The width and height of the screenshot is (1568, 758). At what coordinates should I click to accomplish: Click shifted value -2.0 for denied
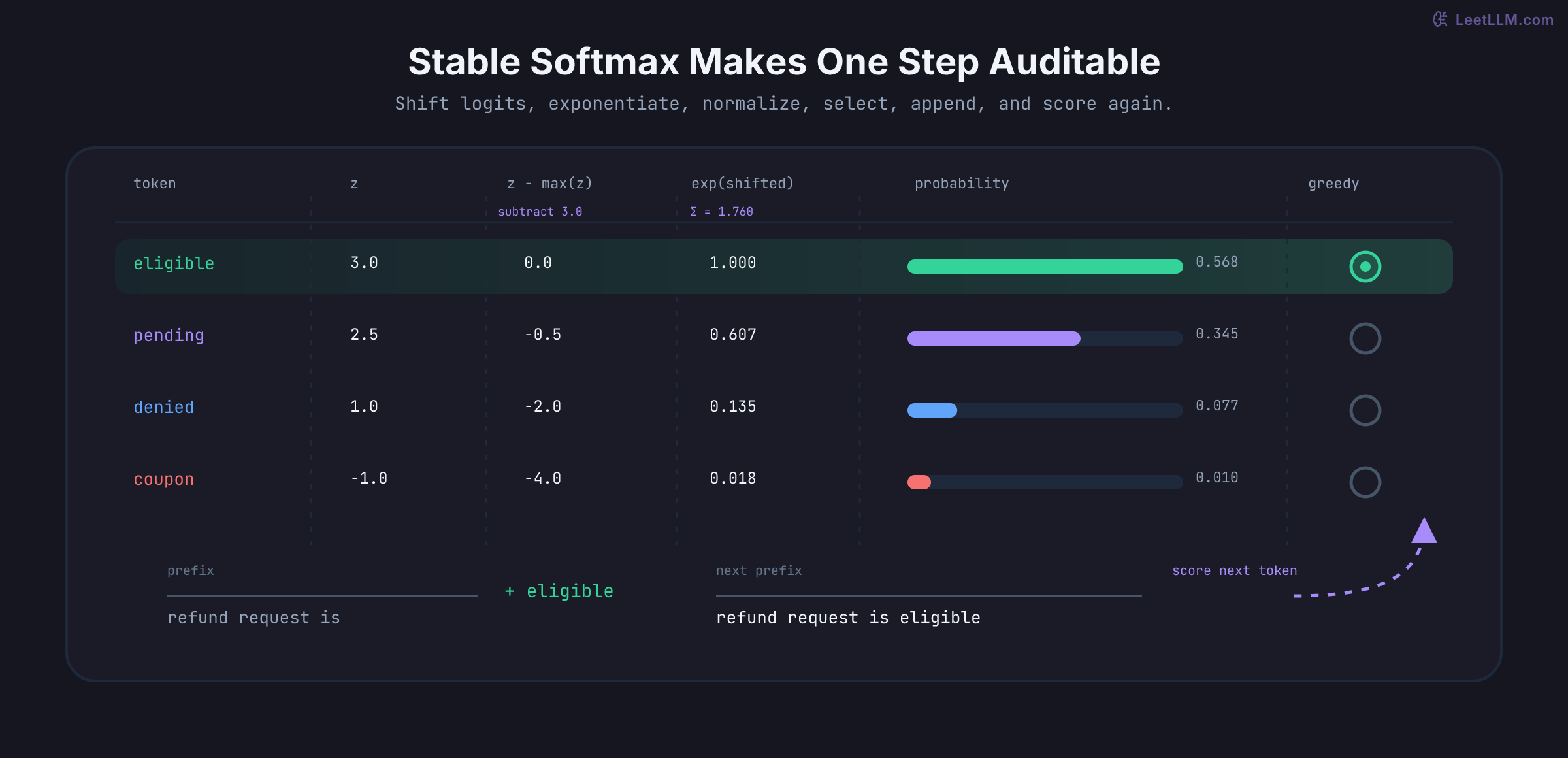point(542,406)
